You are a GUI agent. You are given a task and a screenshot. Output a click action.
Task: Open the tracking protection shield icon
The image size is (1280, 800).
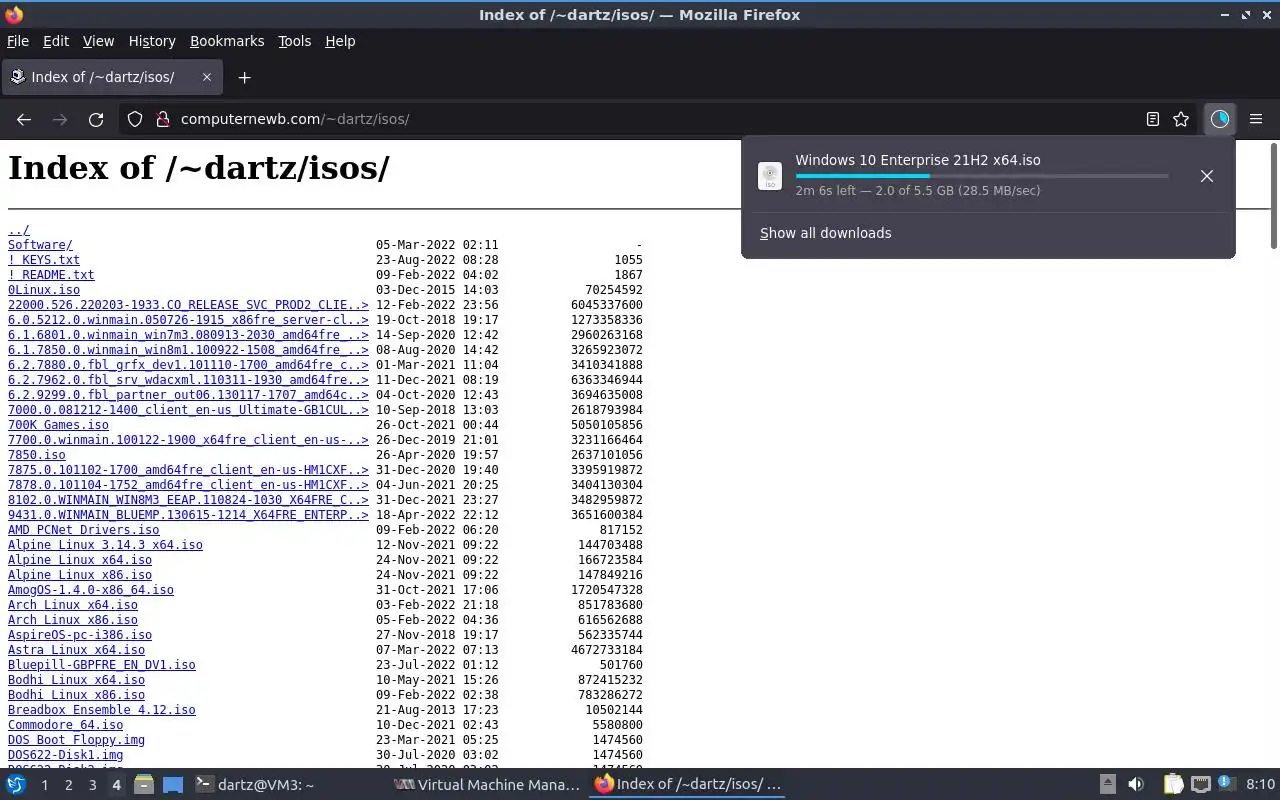coord(135,119)
